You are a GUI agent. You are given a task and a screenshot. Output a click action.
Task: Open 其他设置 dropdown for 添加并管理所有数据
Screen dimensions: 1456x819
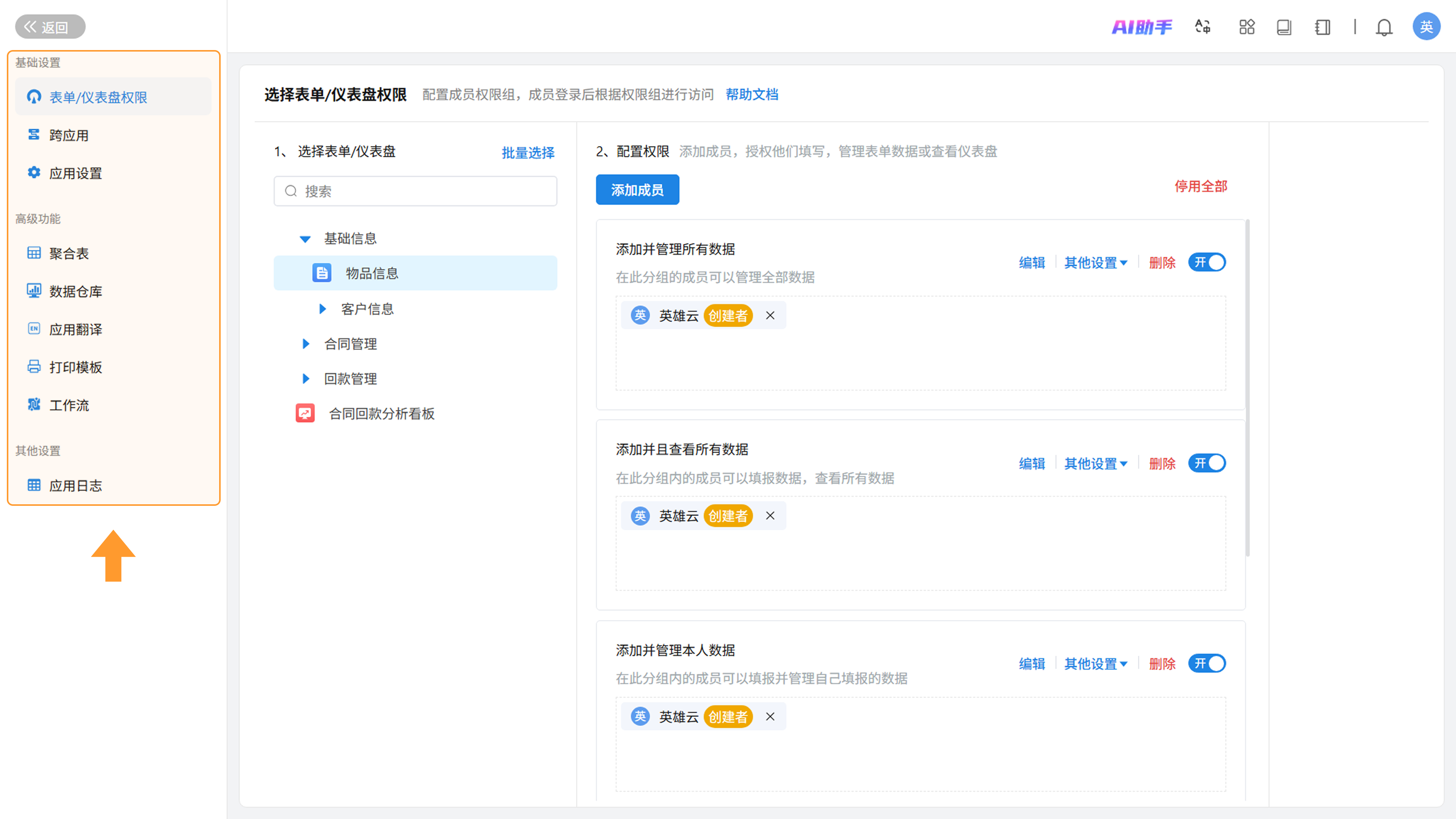click(1095, 263)
